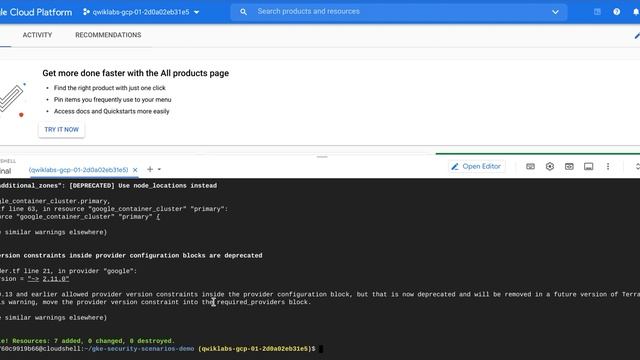This screenshot has width=640, height=360.
Task: Click the Google Cloud Platform logo text
Action: (x=36, y=12)
